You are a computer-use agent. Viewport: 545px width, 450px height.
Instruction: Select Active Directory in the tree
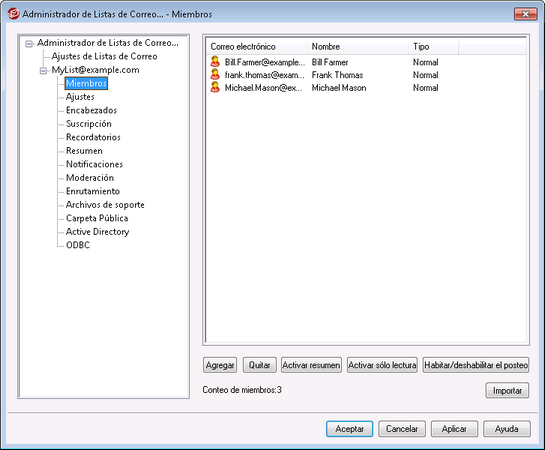[97, 231]
